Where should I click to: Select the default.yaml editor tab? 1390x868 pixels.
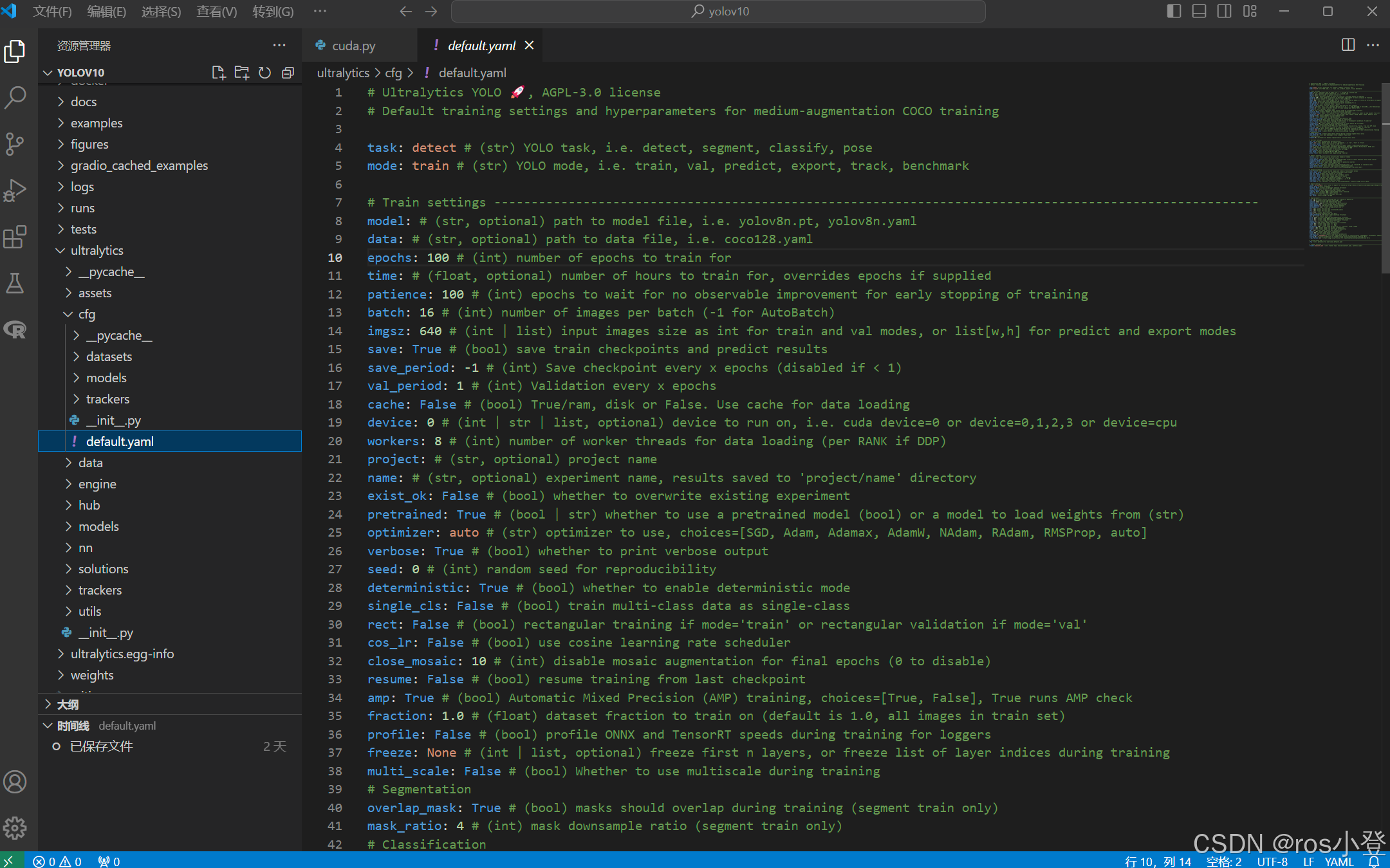pos(481,46)
